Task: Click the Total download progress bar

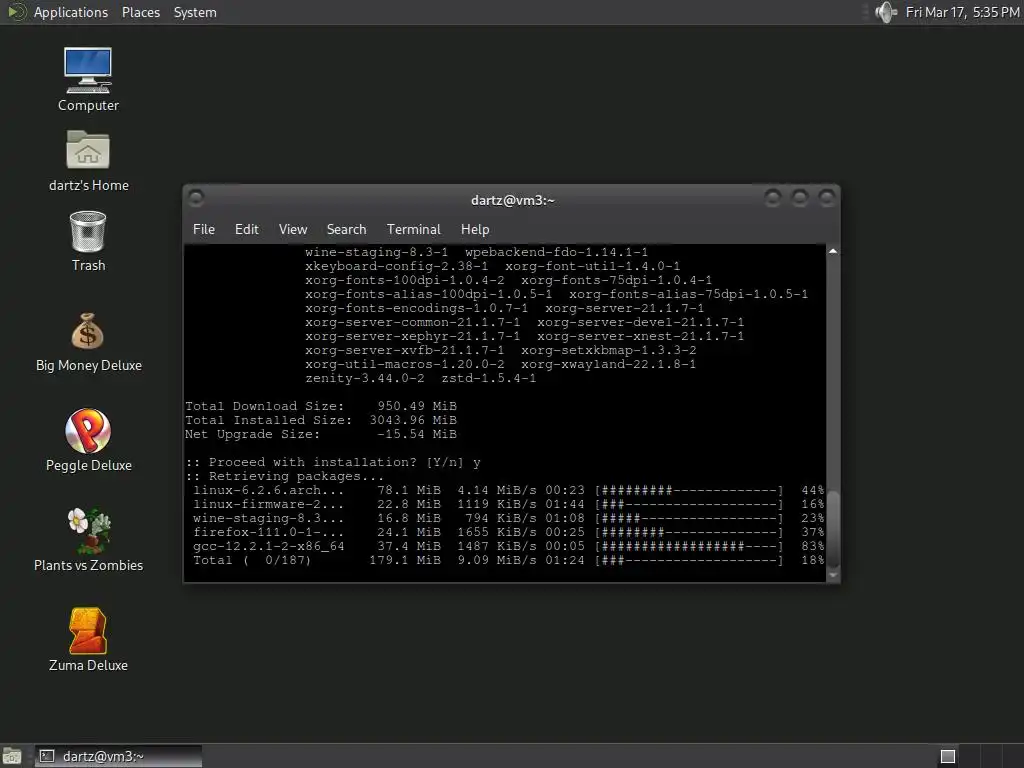Action: pos(688,560)
